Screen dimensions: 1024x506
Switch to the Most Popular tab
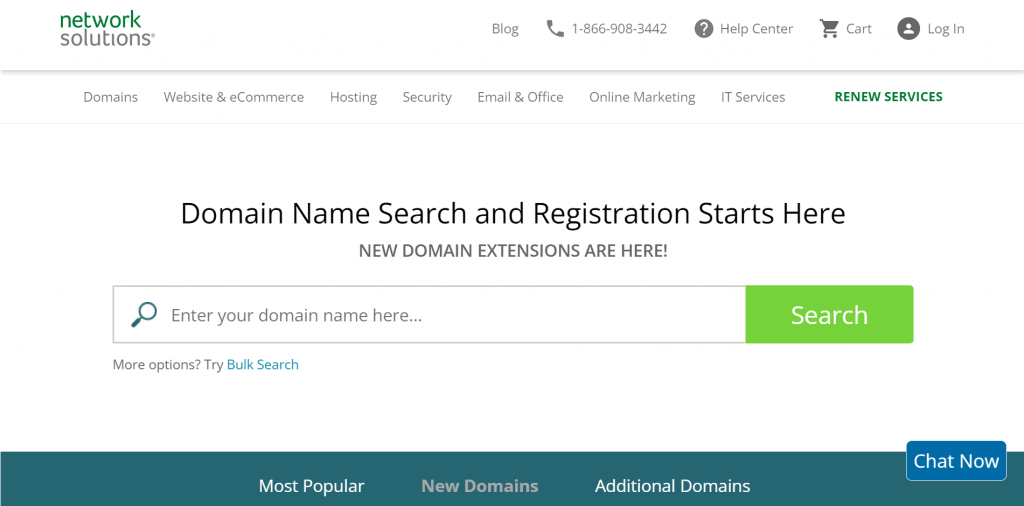(312, 486)
